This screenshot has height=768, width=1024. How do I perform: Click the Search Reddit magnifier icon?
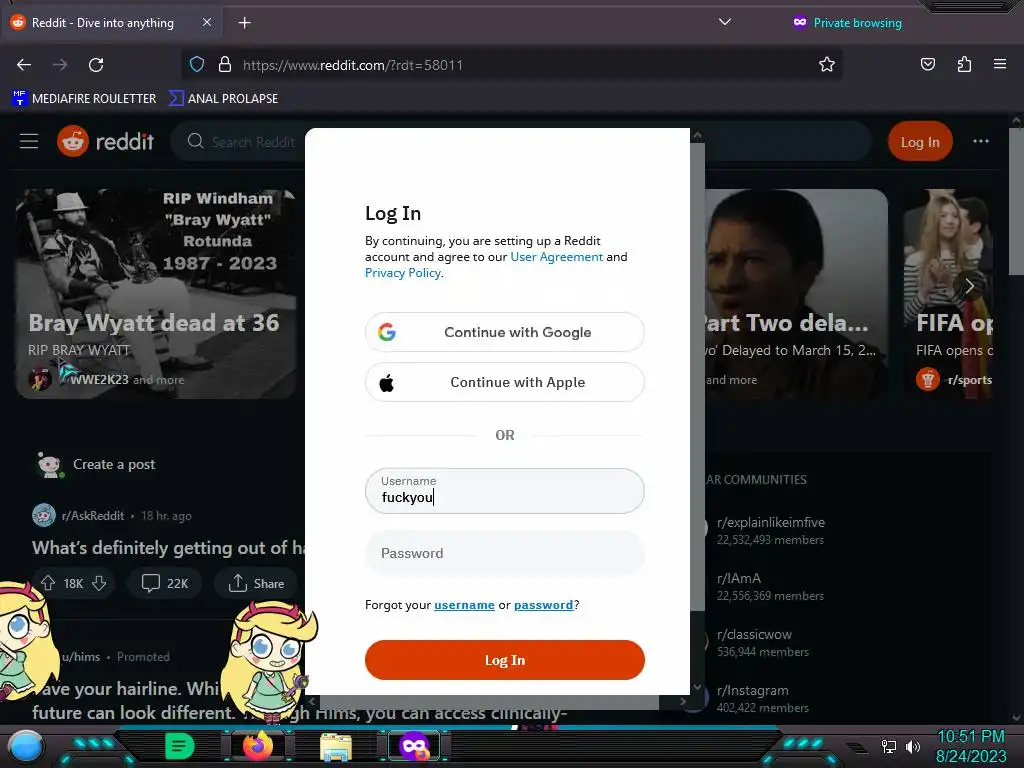pyautogui.click(x=195, y=141)
